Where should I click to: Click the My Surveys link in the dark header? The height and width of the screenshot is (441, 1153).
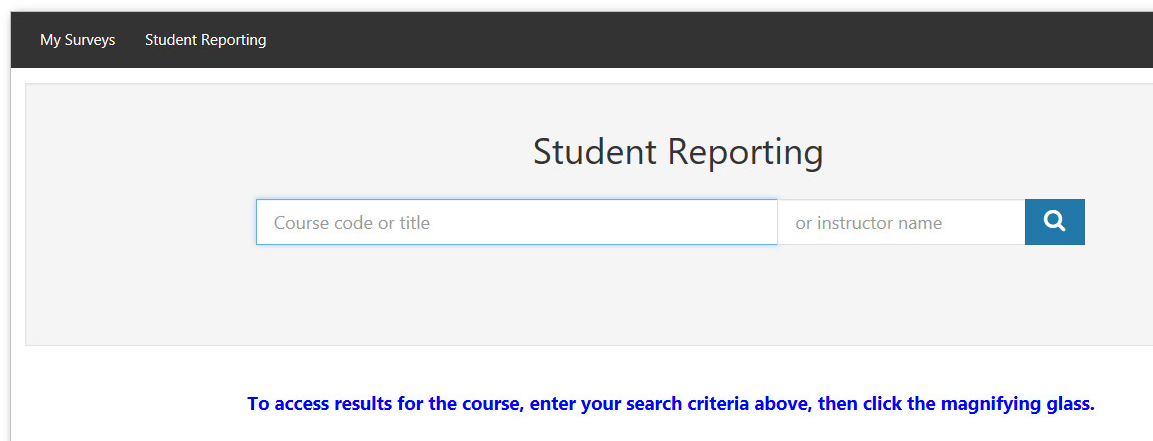[x=77, y=40]
